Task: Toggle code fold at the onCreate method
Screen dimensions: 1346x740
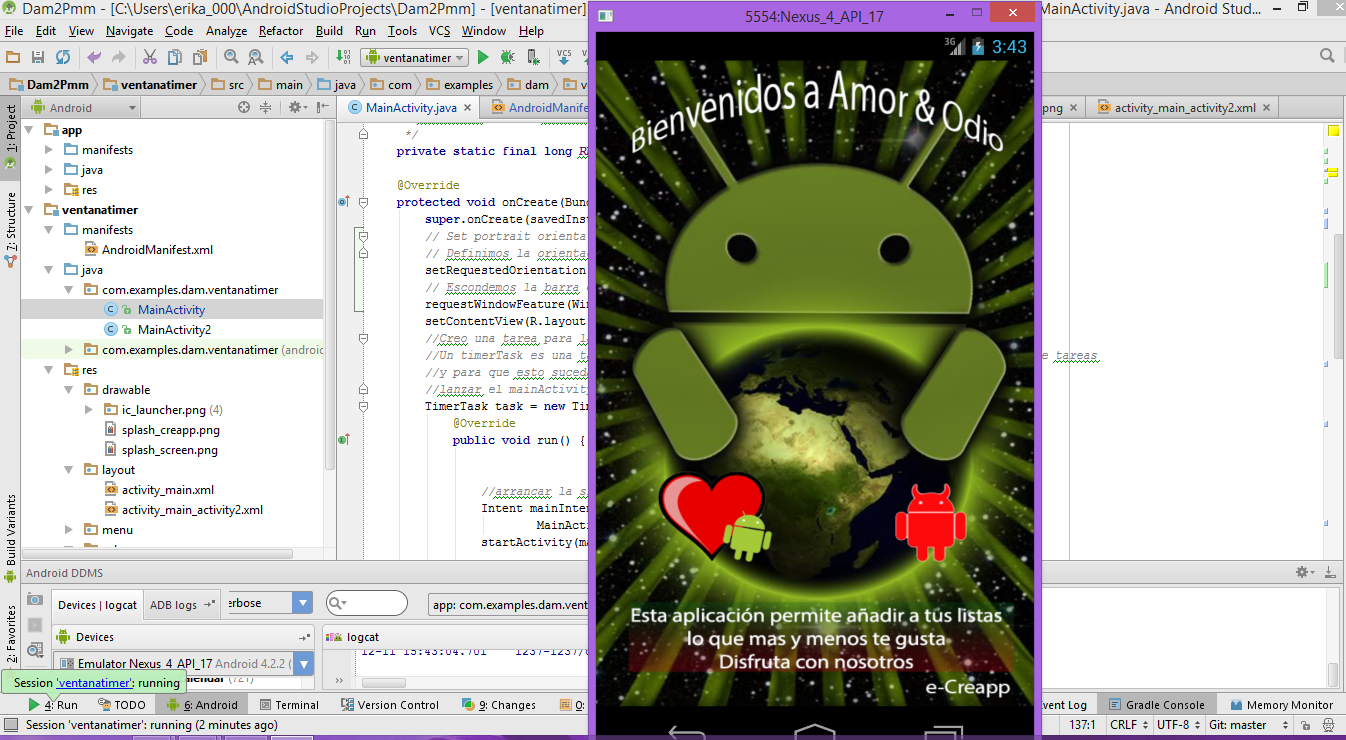Action: click(363, 202)
